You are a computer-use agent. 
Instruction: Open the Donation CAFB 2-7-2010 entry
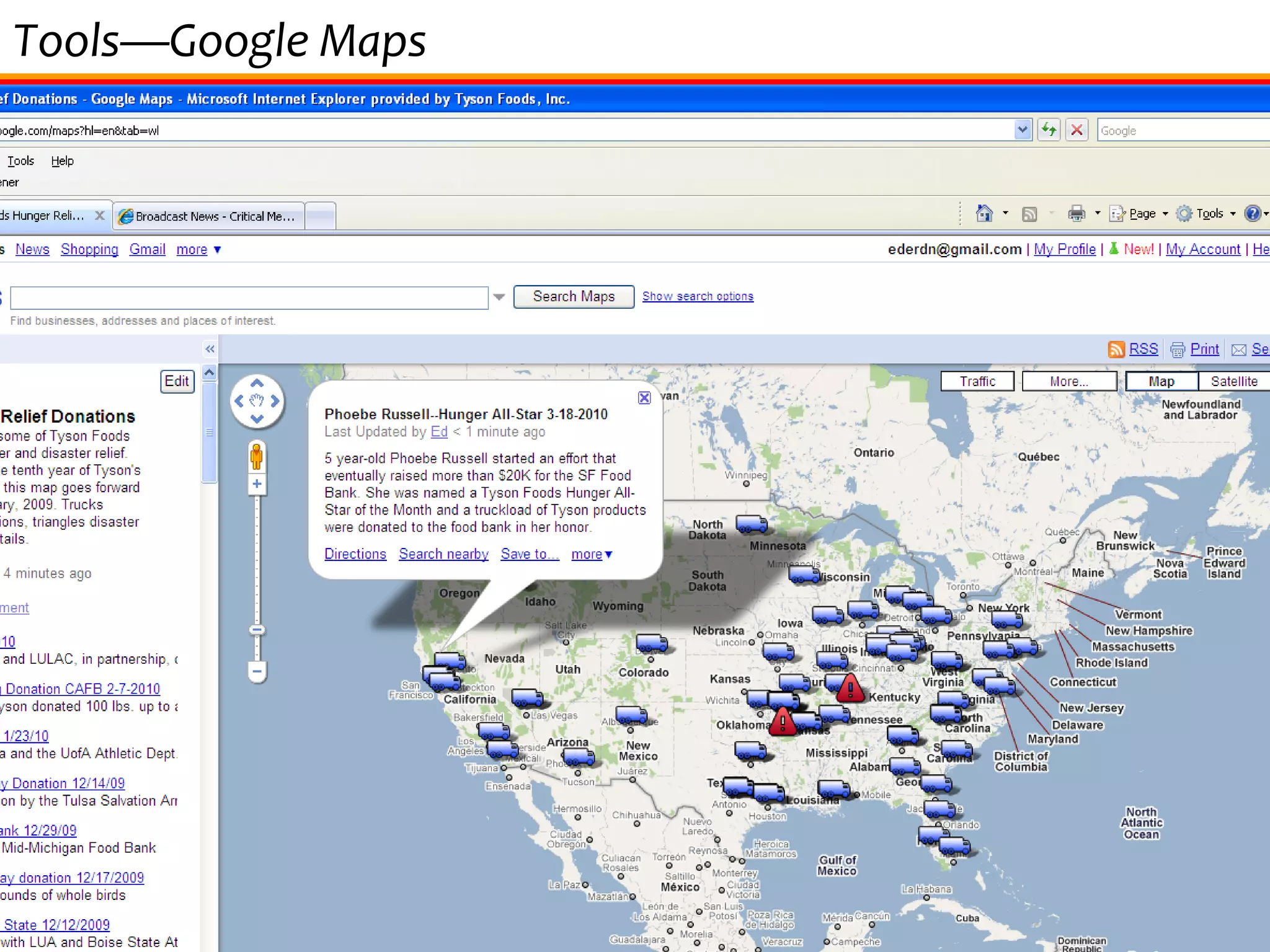pyautogui.click(x=81, y=689)
